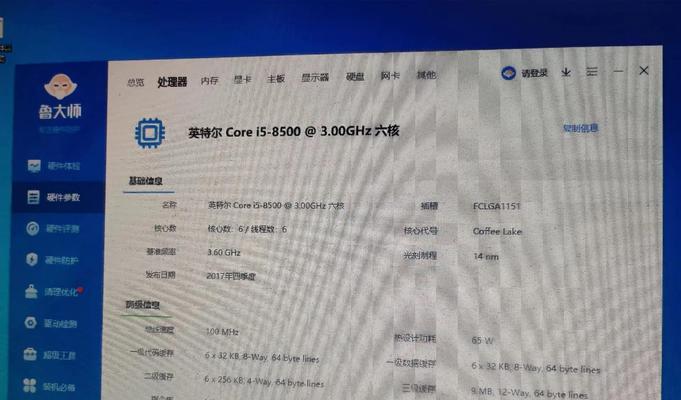Select the 基础信息 basic info section tab
This screenshot has height=400, width=681.
[x=146, y=181]
